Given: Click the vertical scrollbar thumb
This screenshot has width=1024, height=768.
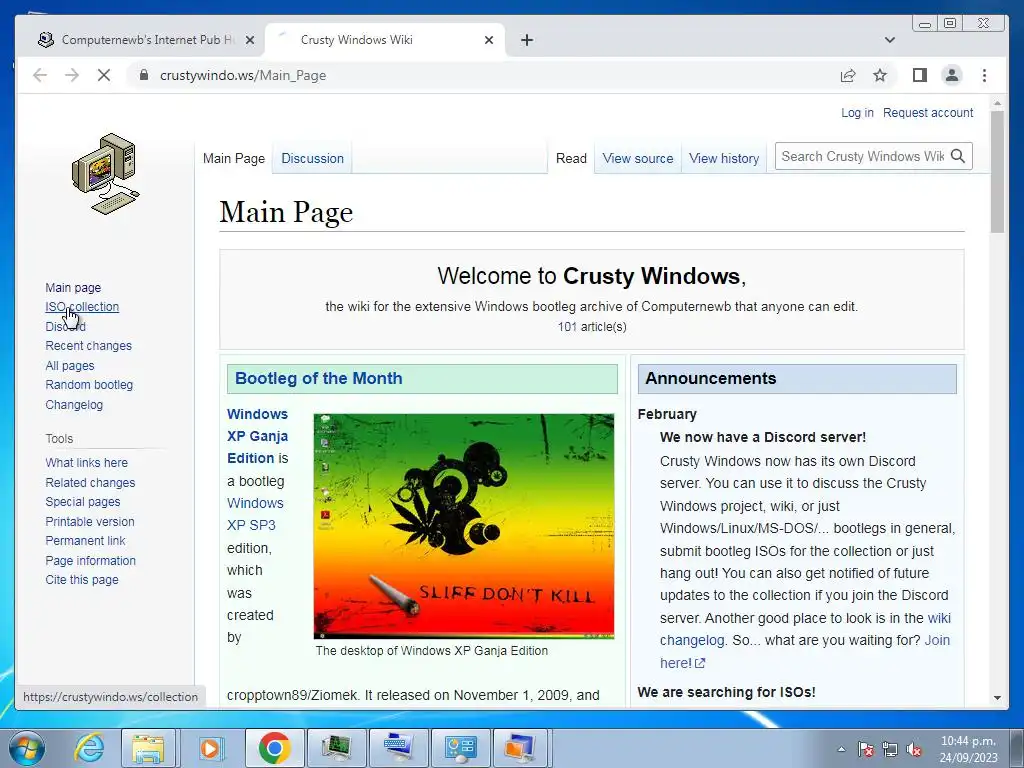Looking at the screenshot, I should pos(997,172).
